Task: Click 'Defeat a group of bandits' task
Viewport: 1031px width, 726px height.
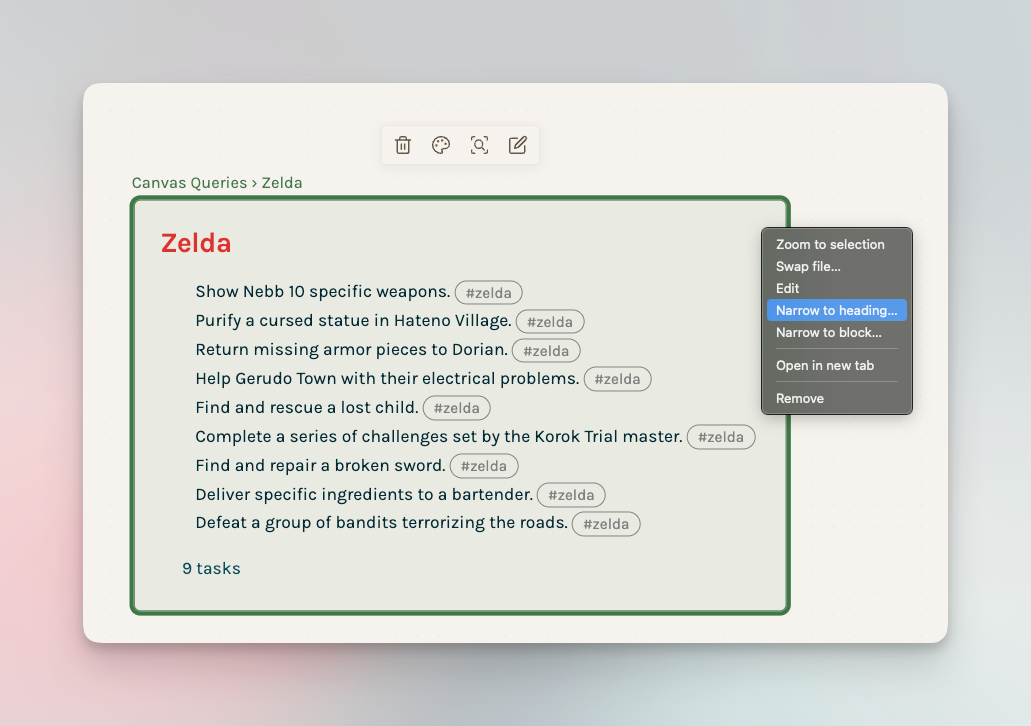Action: point(381,523)
